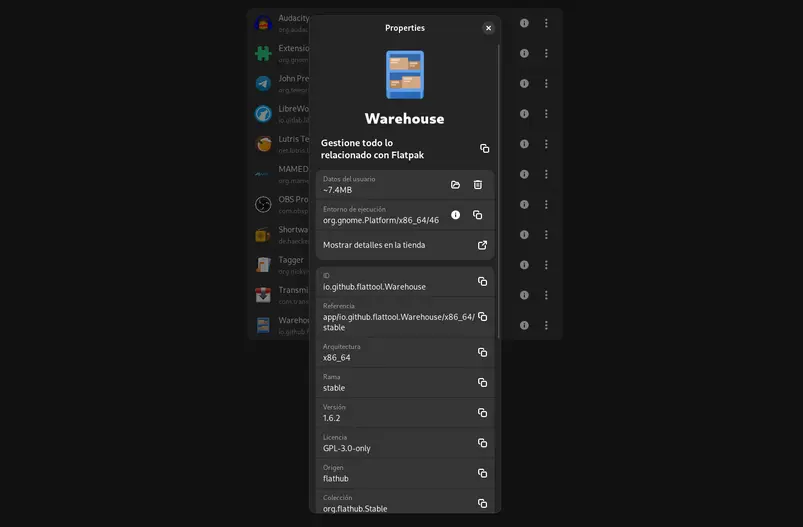Delete user data with trash icon
This screenshot has width=803, height=527.
point(478,185)
